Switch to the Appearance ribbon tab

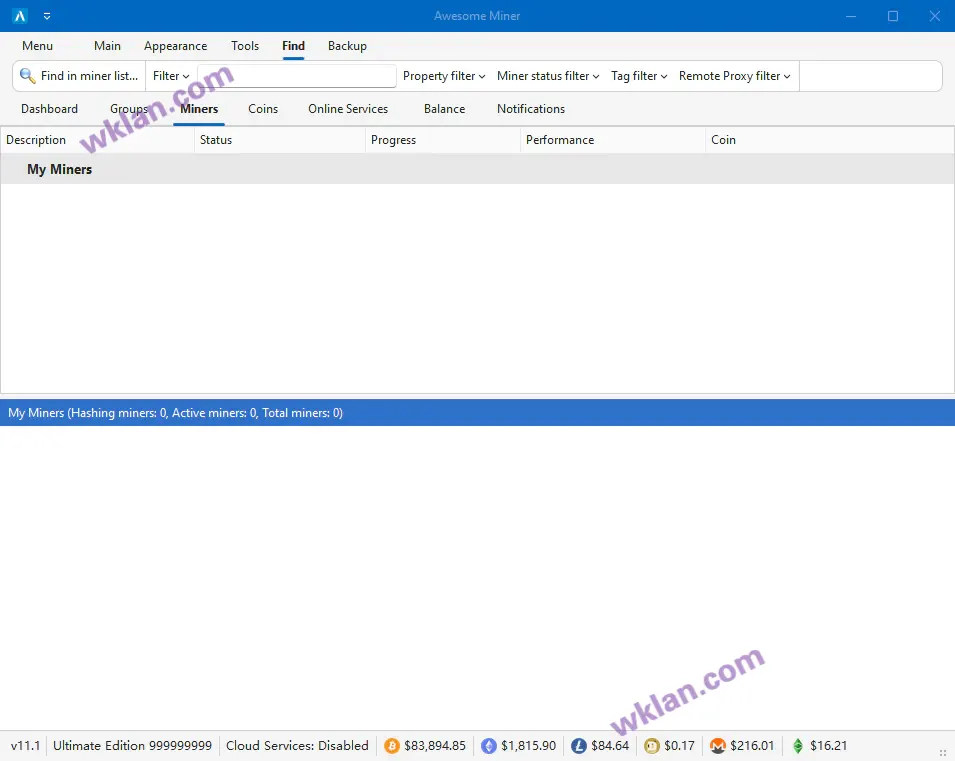tap(175, 46)
